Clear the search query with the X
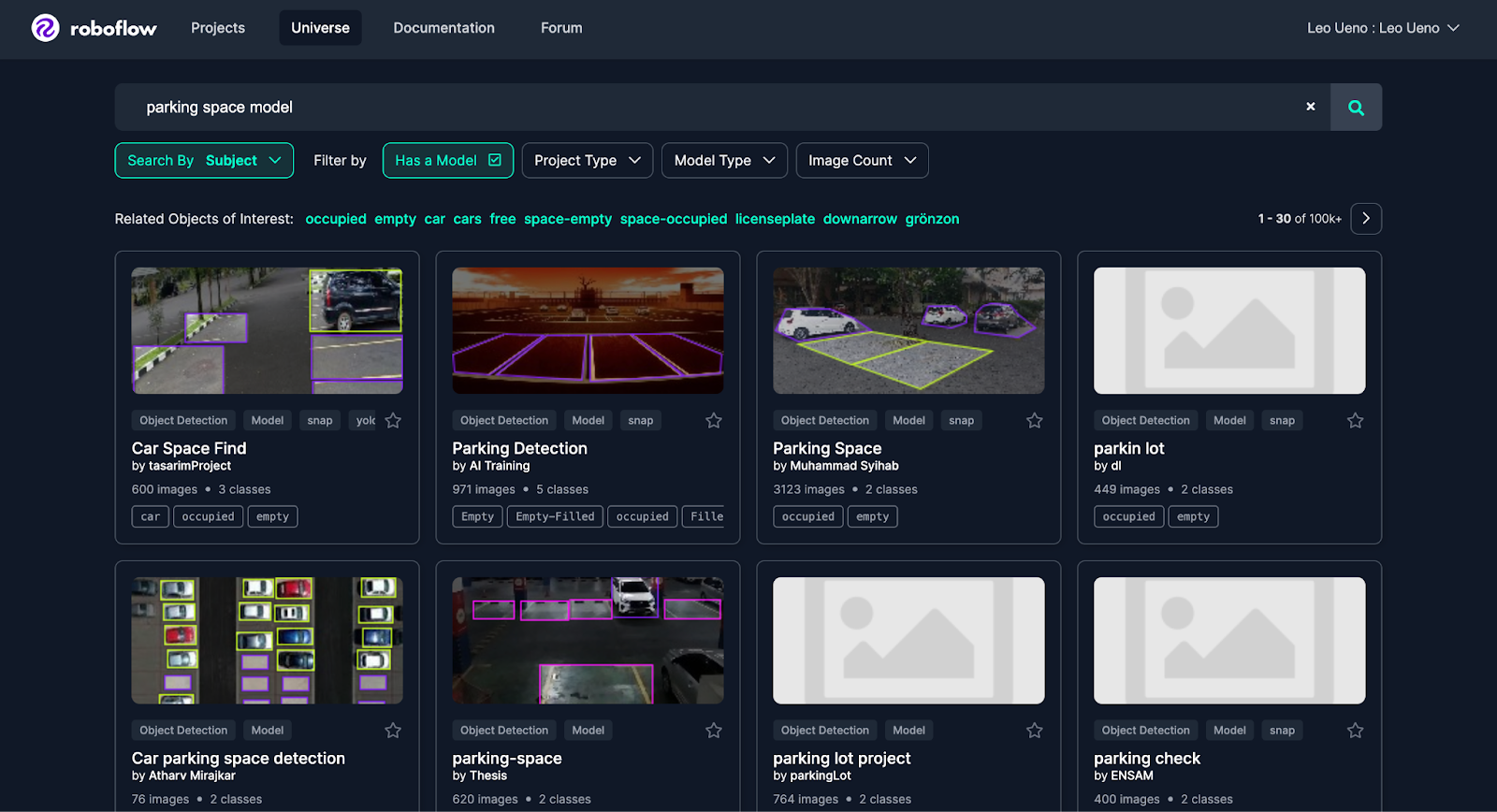This screenshot has height=812, width=1497. pyautogui.click(x=1311, y=107)
